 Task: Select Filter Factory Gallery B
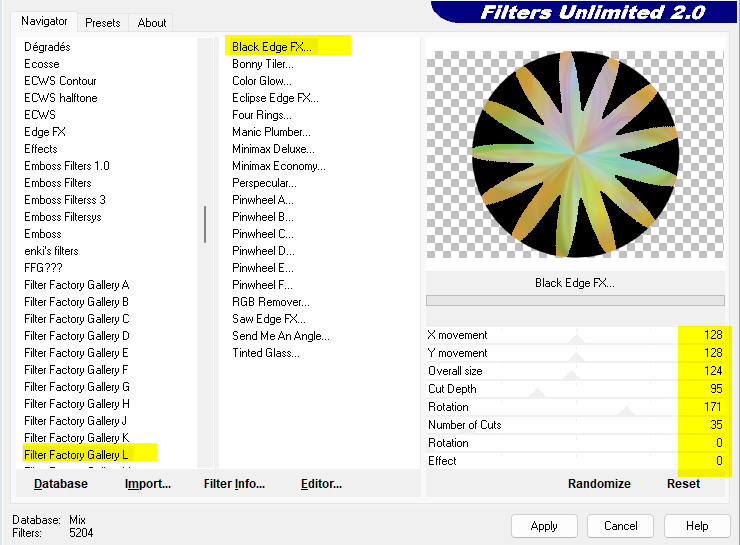tap(76, 302)
